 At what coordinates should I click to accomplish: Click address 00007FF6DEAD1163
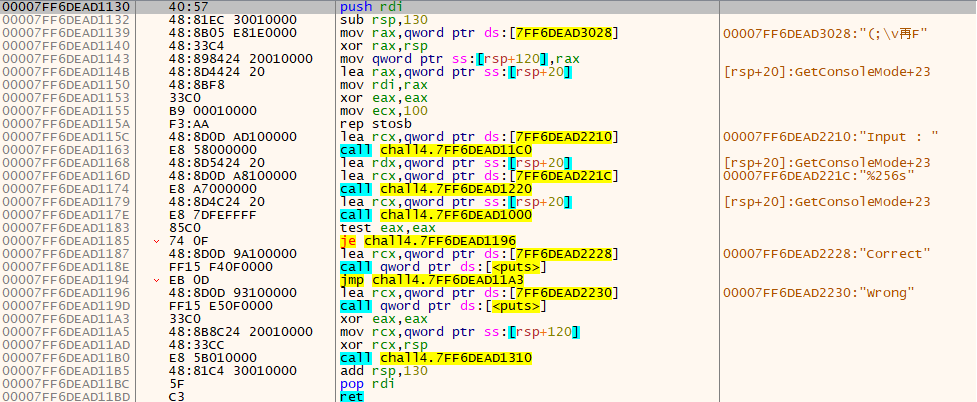66,150
